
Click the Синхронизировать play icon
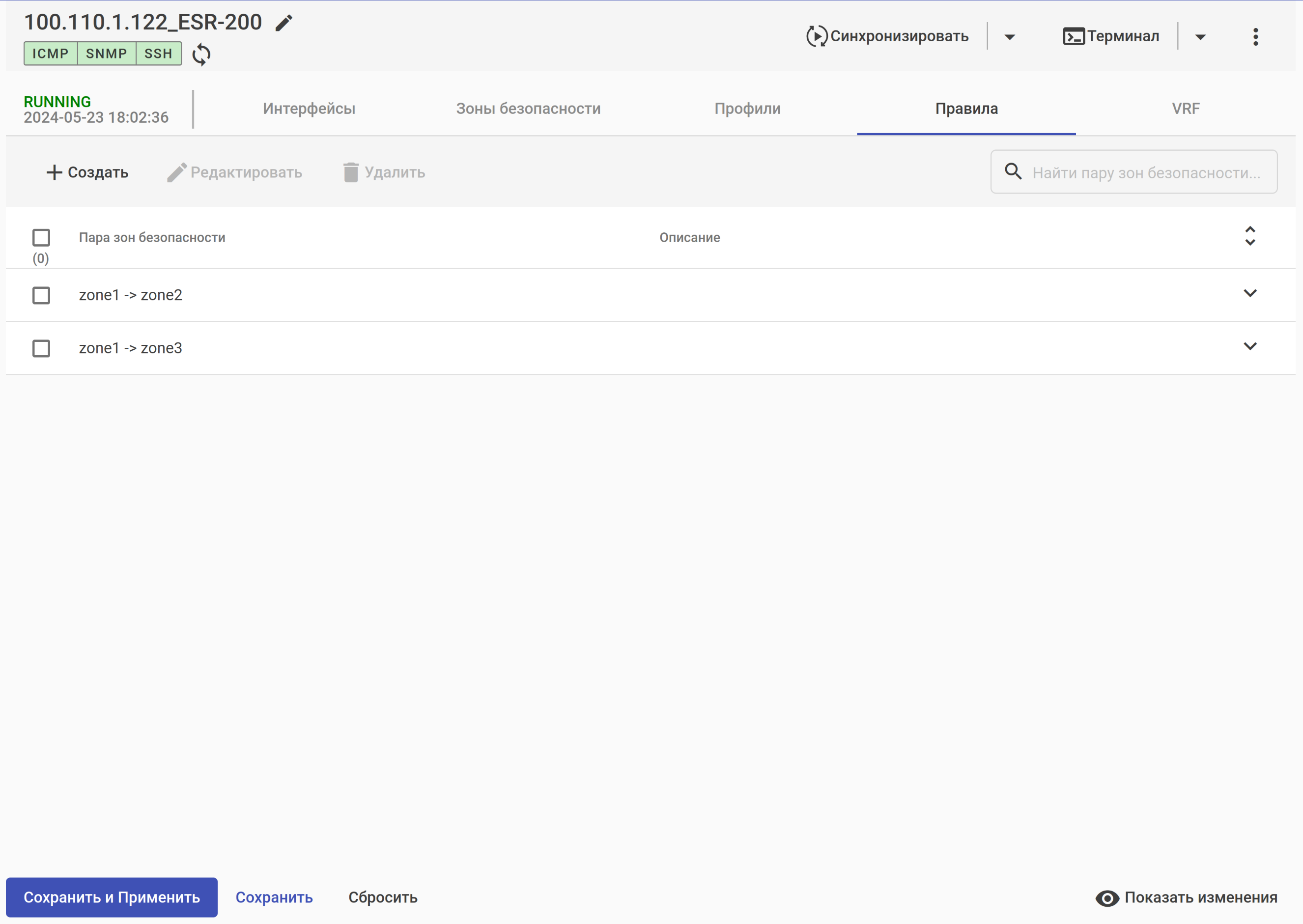point(817,36)
